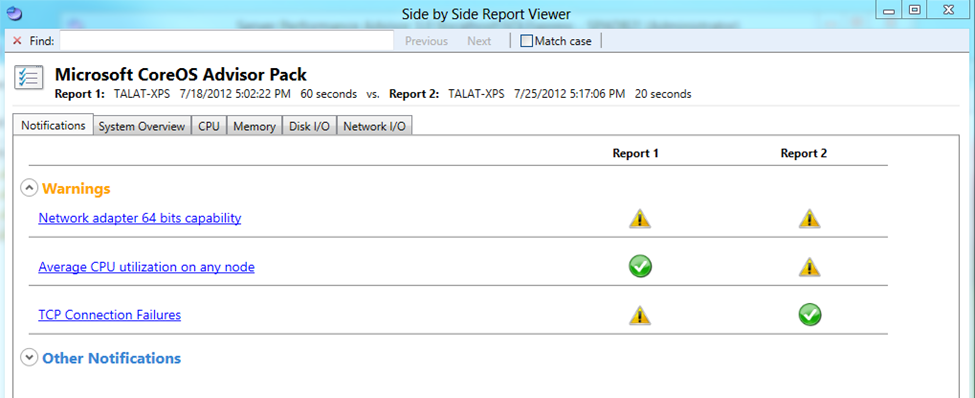Open the CPU tab
The image size is (975, 398).
pos(209,126)
